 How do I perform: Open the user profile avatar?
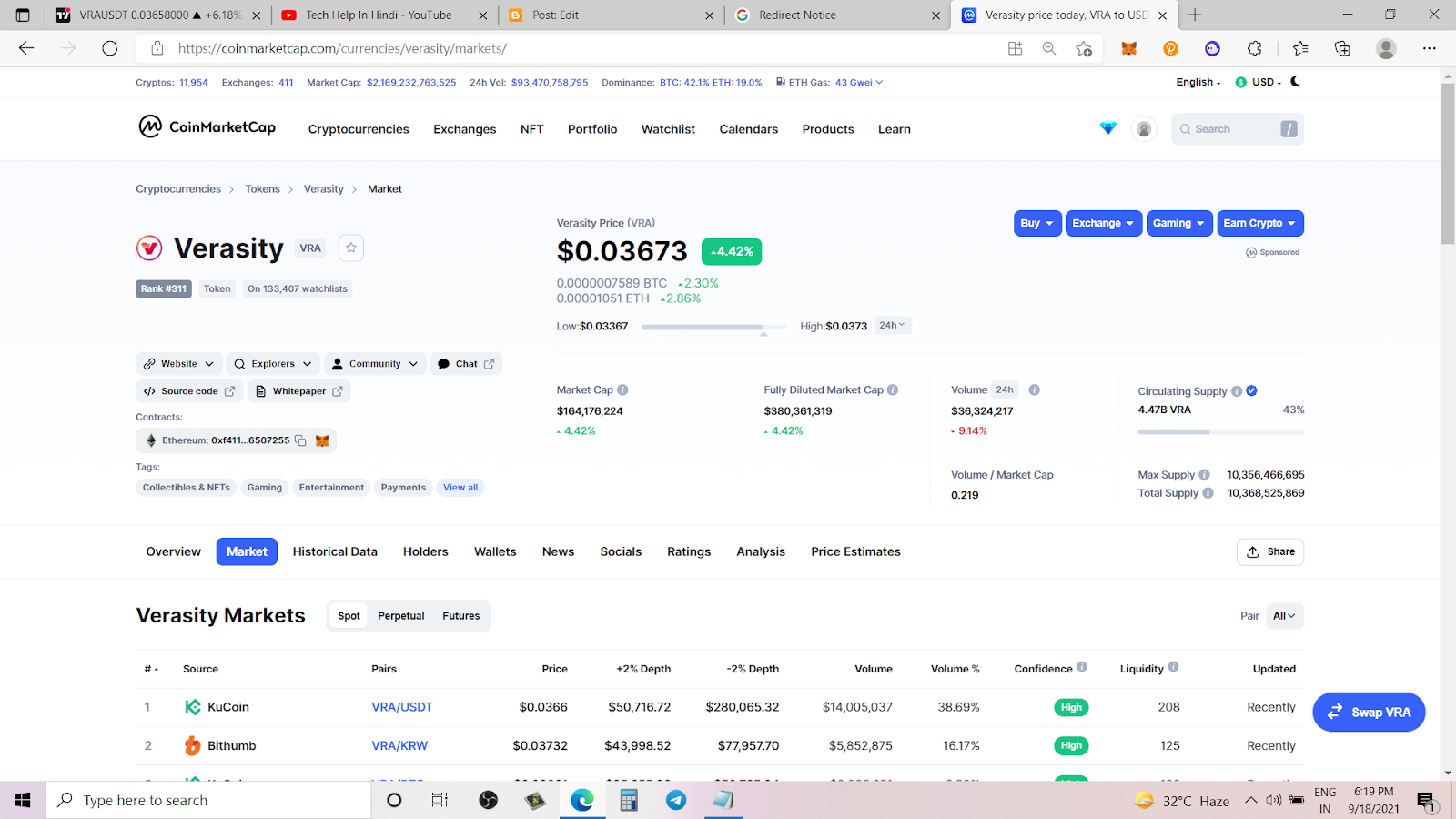[1144, 129]
